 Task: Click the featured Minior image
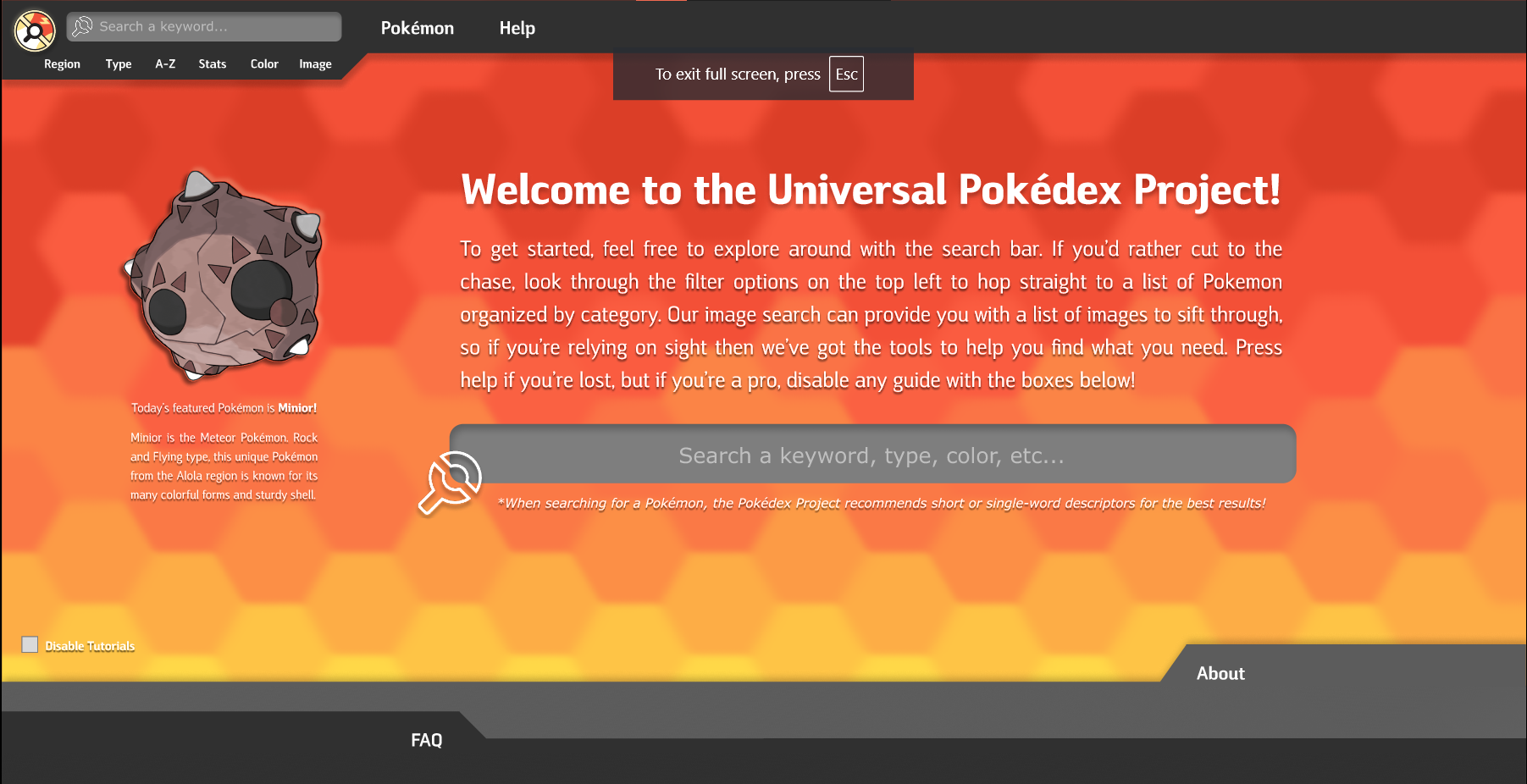[x=224, y=275]
